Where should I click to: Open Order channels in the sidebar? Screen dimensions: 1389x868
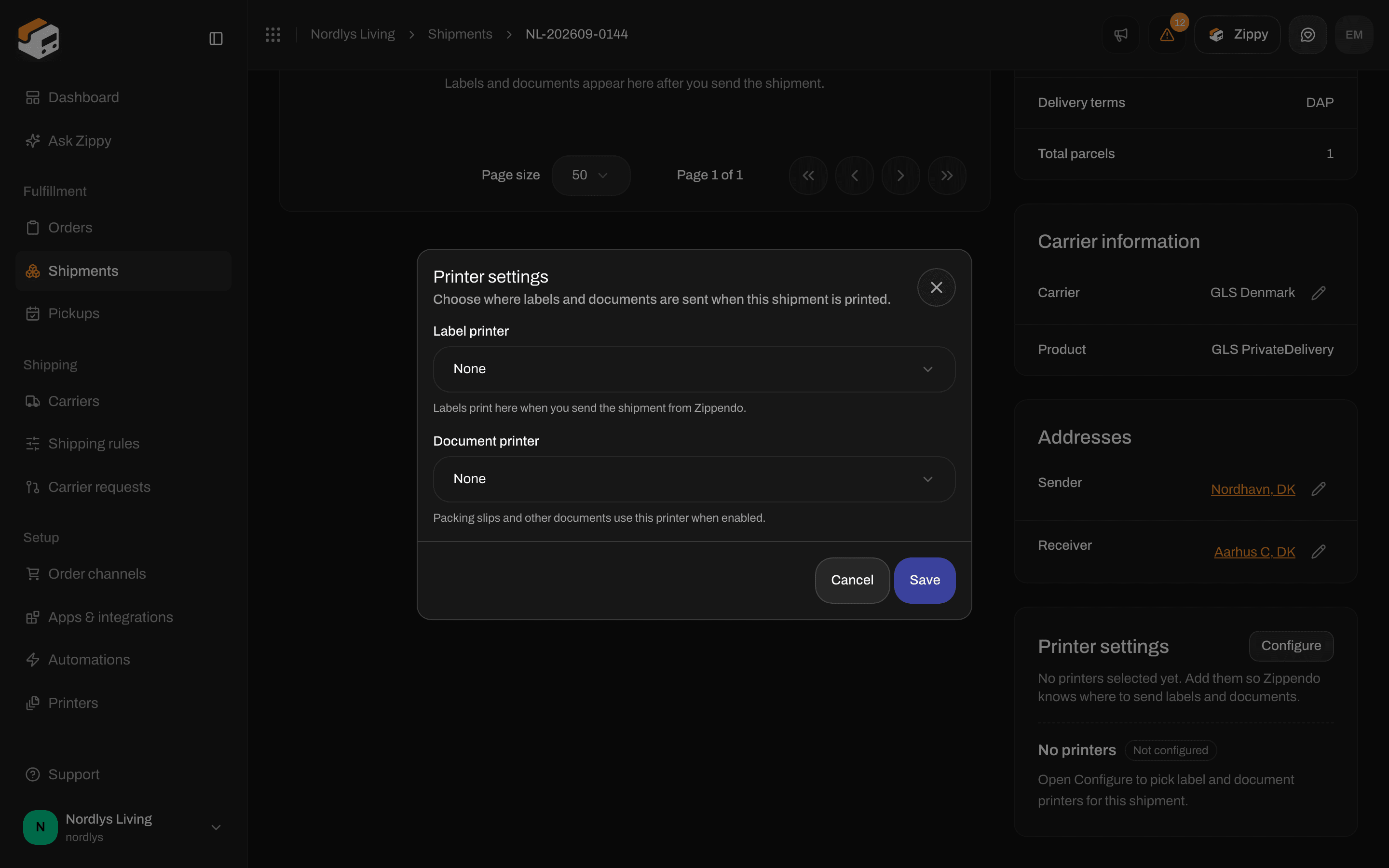point(123,574)
